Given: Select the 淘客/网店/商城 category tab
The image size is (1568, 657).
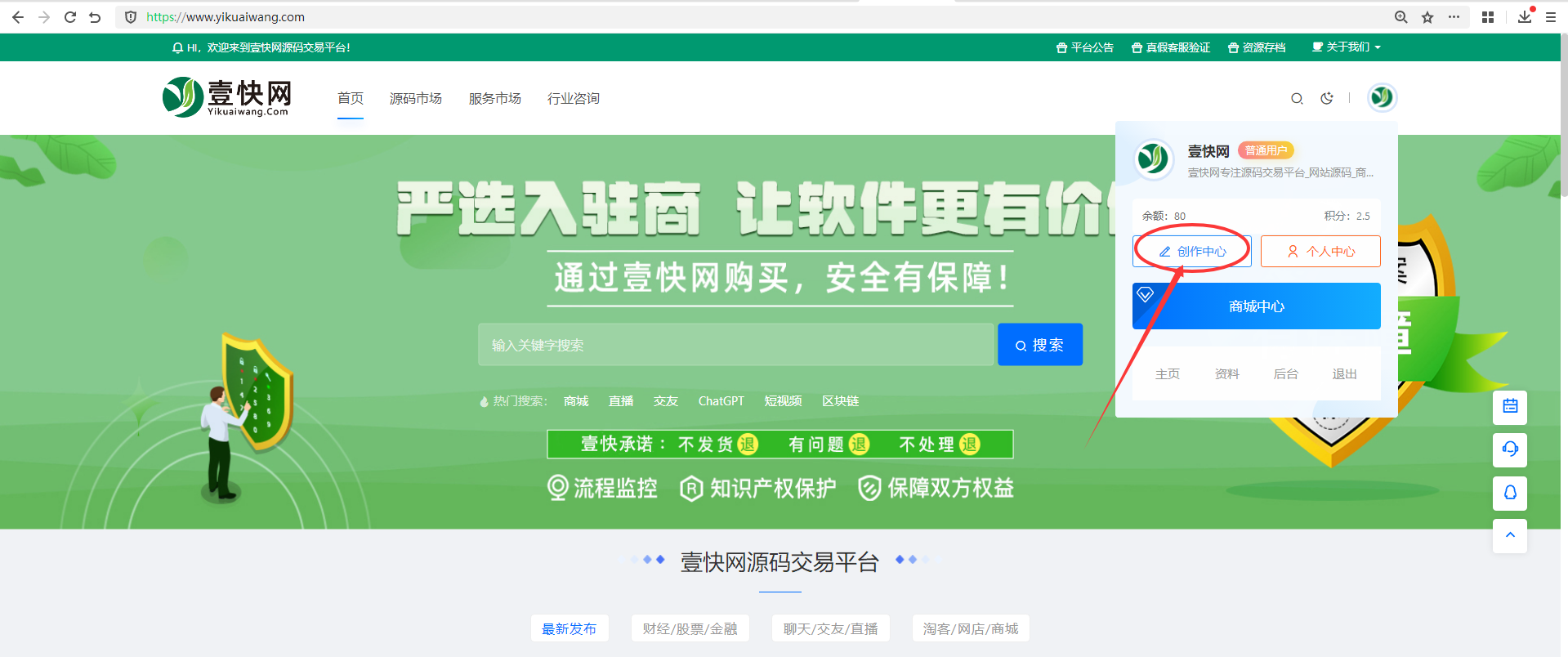Looking at the screenshot, I should click(x=971, y=628).
